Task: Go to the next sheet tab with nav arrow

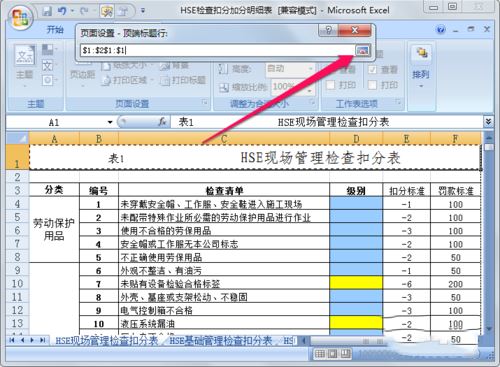Action: pyautogui.click(x=32, y=340)
